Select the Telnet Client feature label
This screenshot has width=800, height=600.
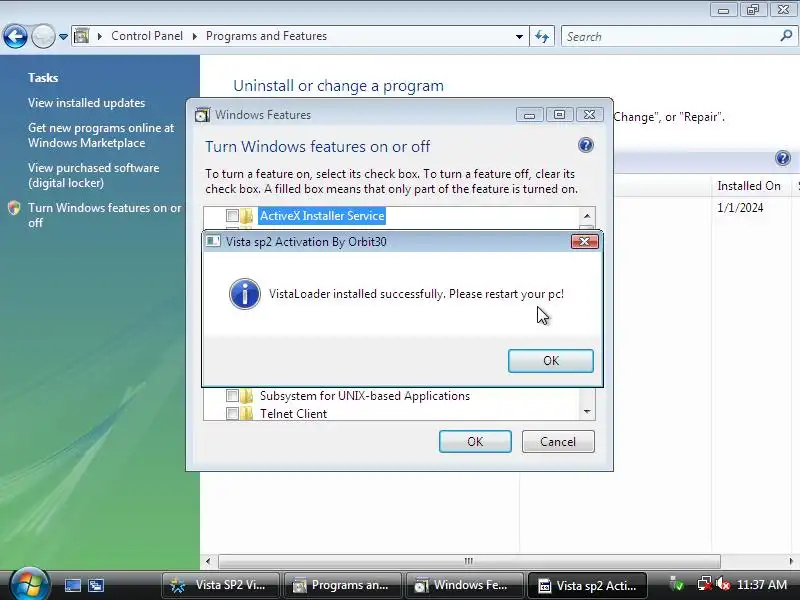tap(293, 414)
